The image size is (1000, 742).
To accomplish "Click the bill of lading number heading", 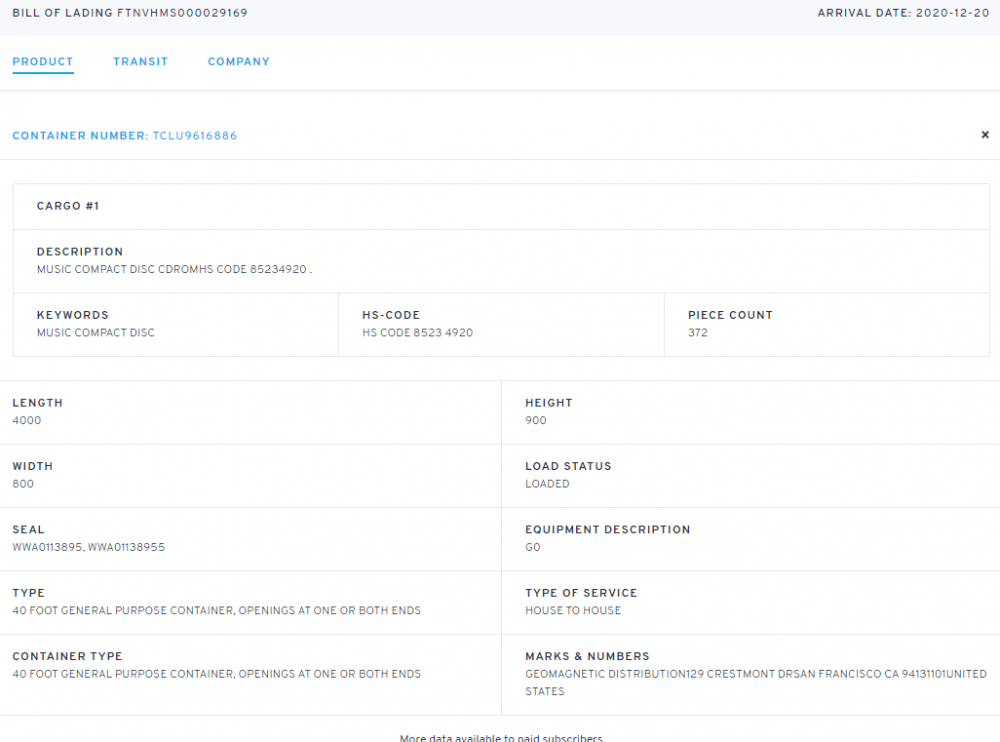I will [130, 13].
